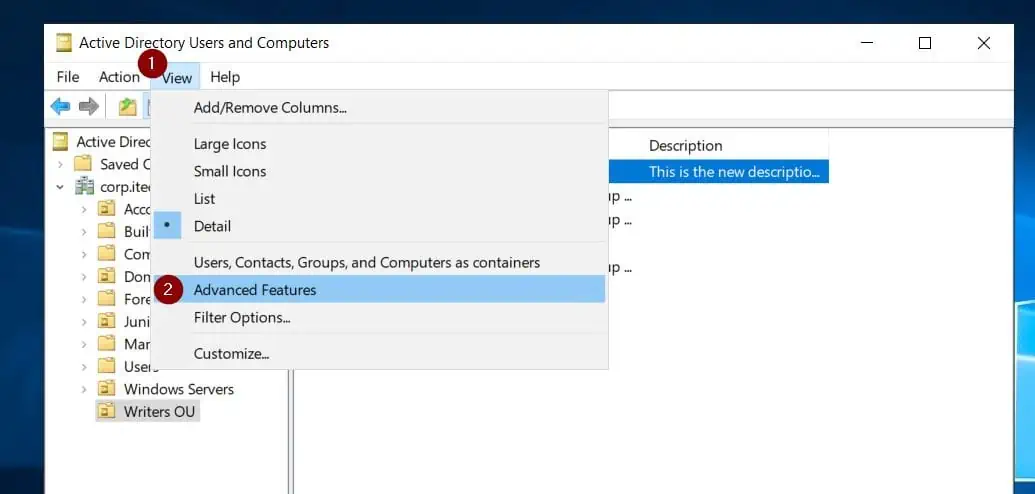Click the Active Directory root node icon
The width and height of the screenshot is (1035, 494).
[61, 141]
